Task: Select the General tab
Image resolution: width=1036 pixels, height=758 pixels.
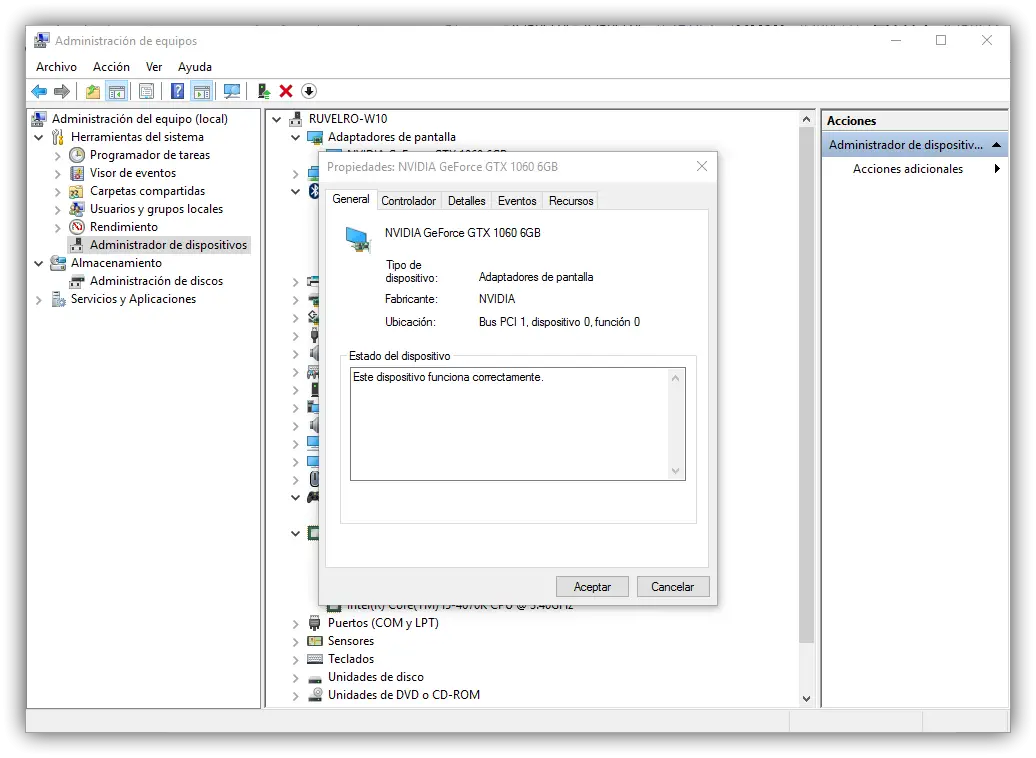Action: [x=351, y=199]
